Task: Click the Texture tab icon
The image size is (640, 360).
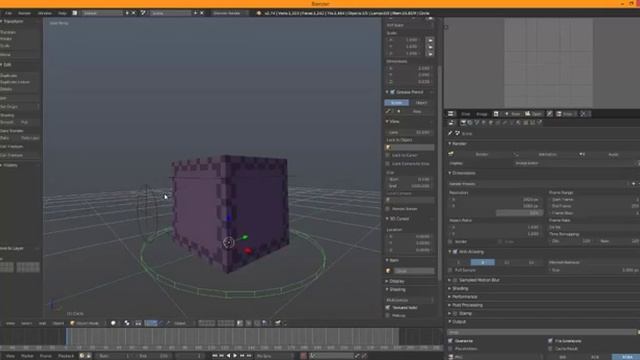Action: pyautogui.click(x=526, y=122)
